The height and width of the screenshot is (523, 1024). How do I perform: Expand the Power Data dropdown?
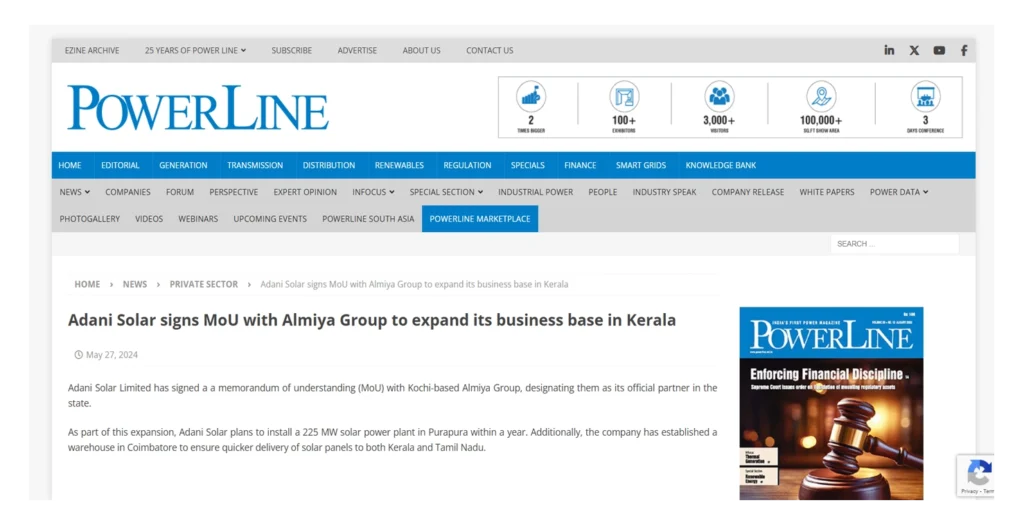(x=898, y=192)
